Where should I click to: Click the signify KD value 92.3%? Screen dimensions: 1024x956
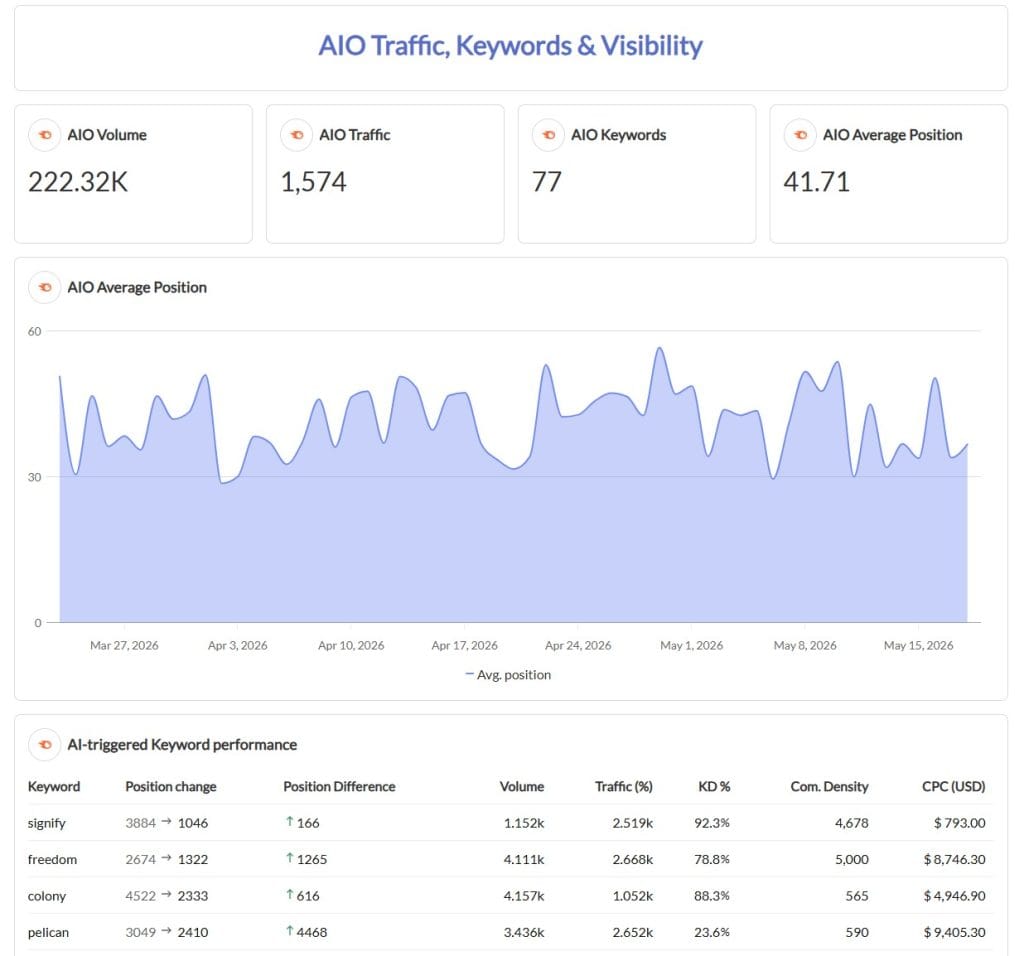(x=712, y=823)
